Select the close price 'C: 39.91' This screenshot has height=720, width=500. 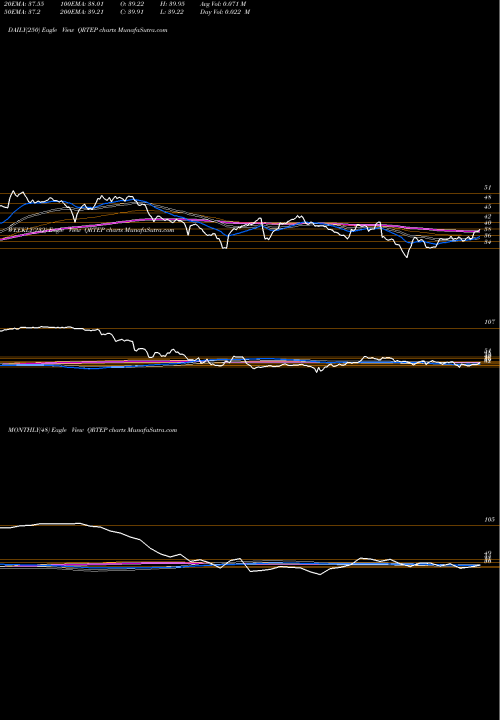tap(132, 12)
